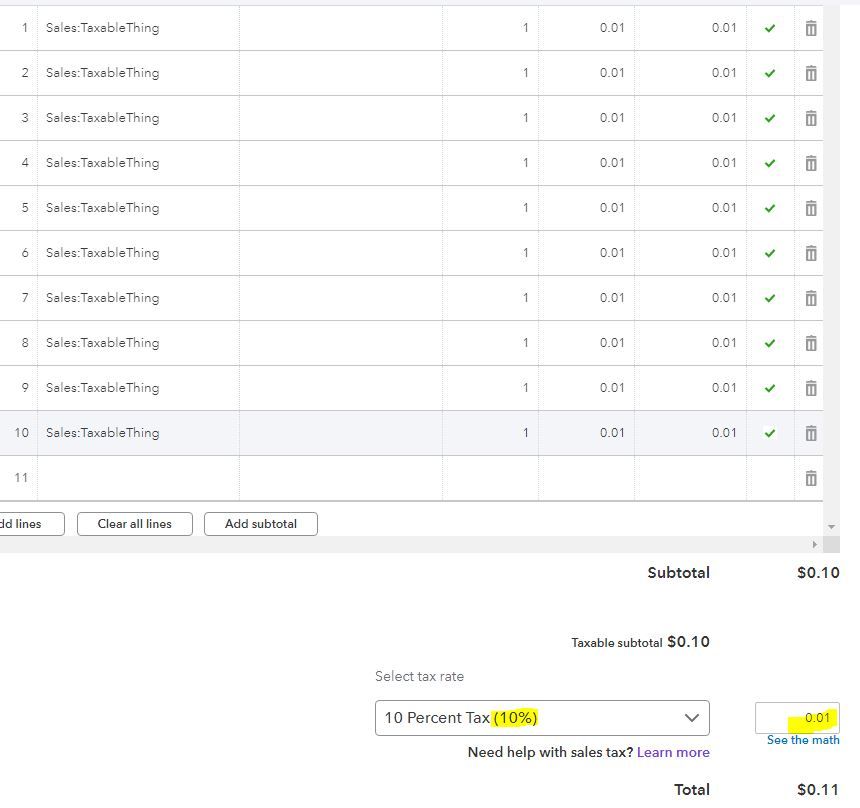Screen dimensions: 860x808
Task: Toggle the taxable checkmark on line 7
Action: coord(770,298)
